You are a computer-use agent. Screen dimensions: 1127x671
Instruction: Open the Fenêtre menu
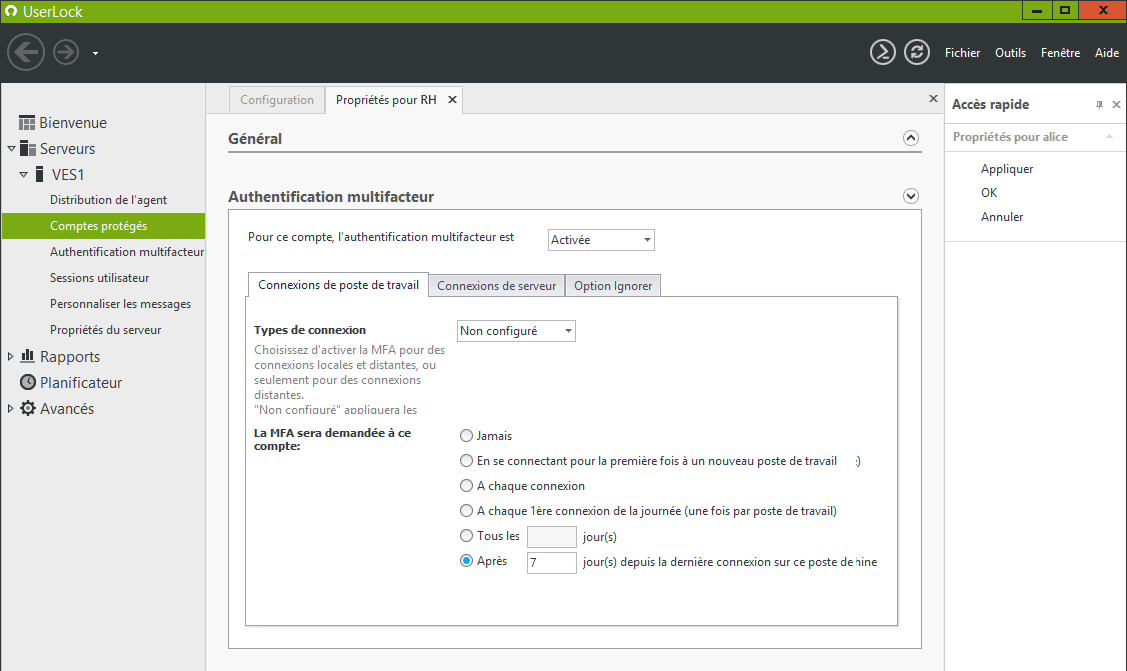(1060, 52)
